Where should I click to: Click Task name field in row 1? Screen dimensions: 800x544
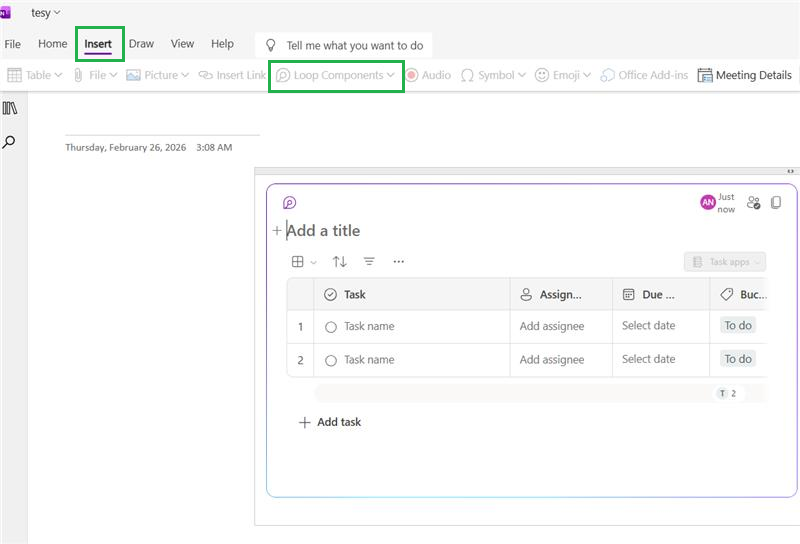pos(369,326)
